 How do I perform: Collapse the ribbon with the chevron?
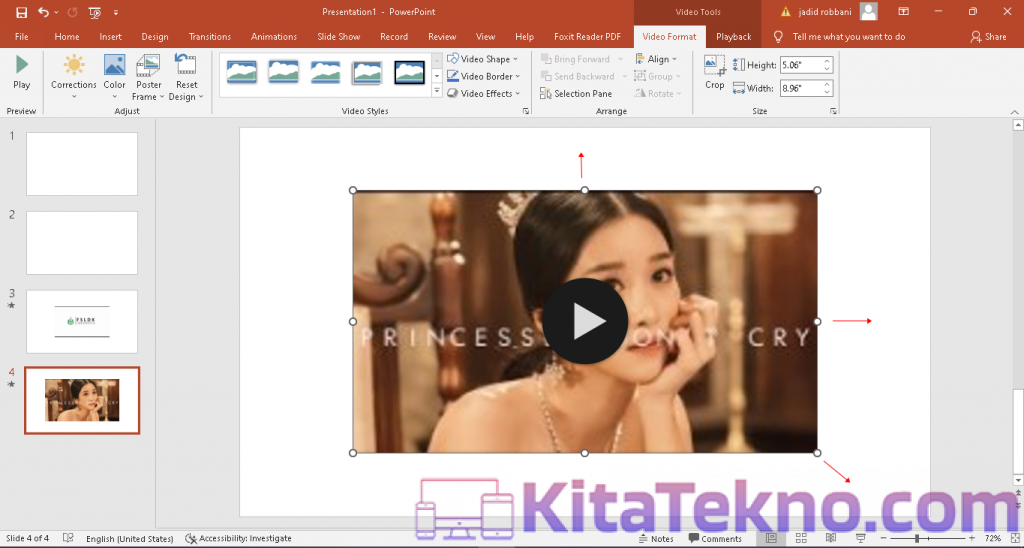pyautogui.click(x=1014, y=112)
